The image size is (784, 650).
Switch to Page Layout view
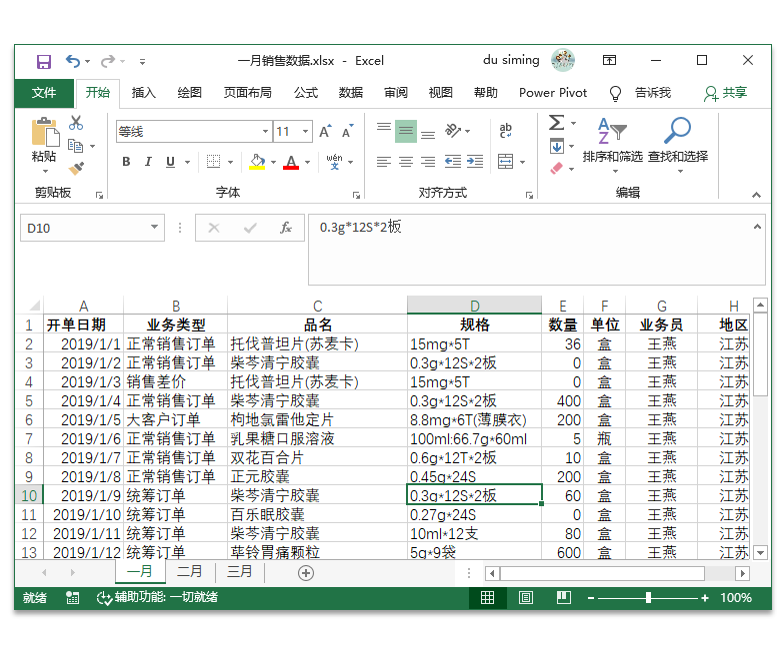point(526,598)
